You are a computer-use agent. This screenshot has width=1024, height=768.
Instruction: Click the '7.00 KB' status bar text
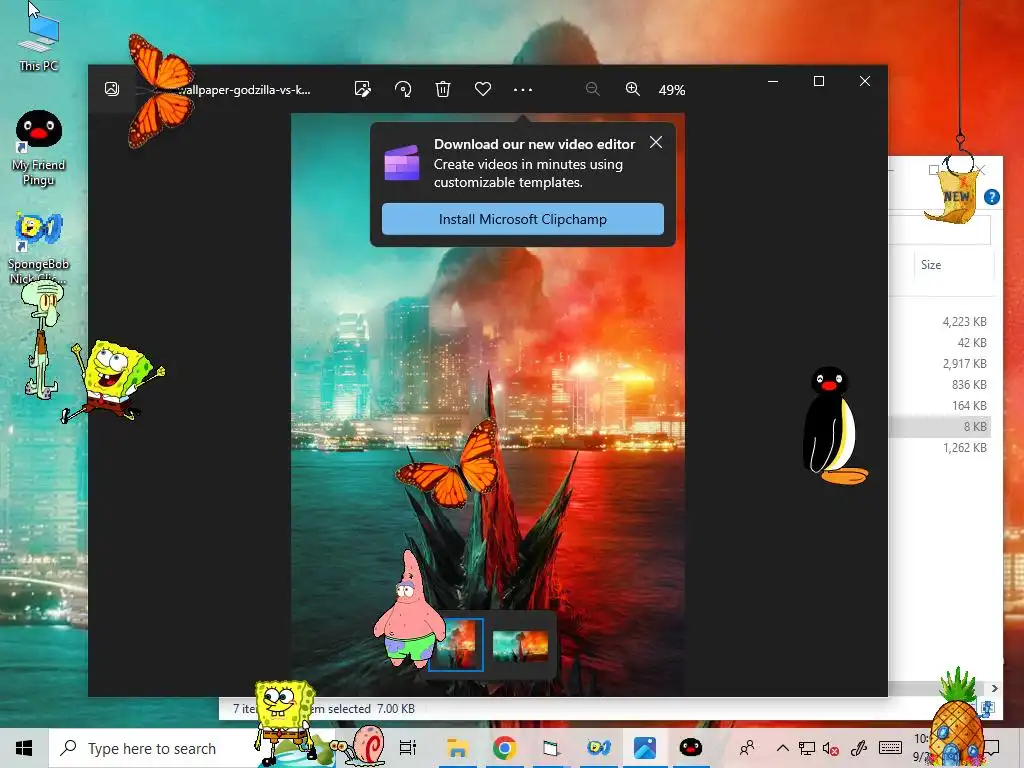(396, 709)
